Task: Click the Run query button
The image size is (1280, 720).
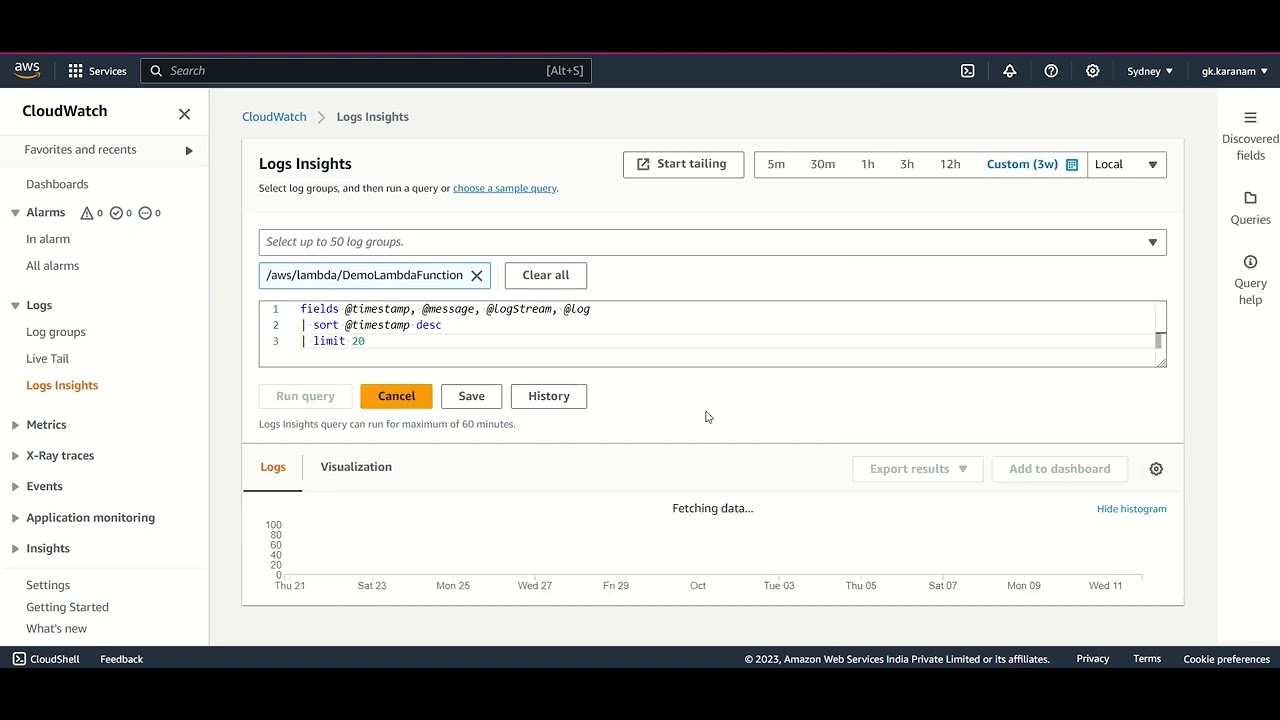Action: point(305,396)
